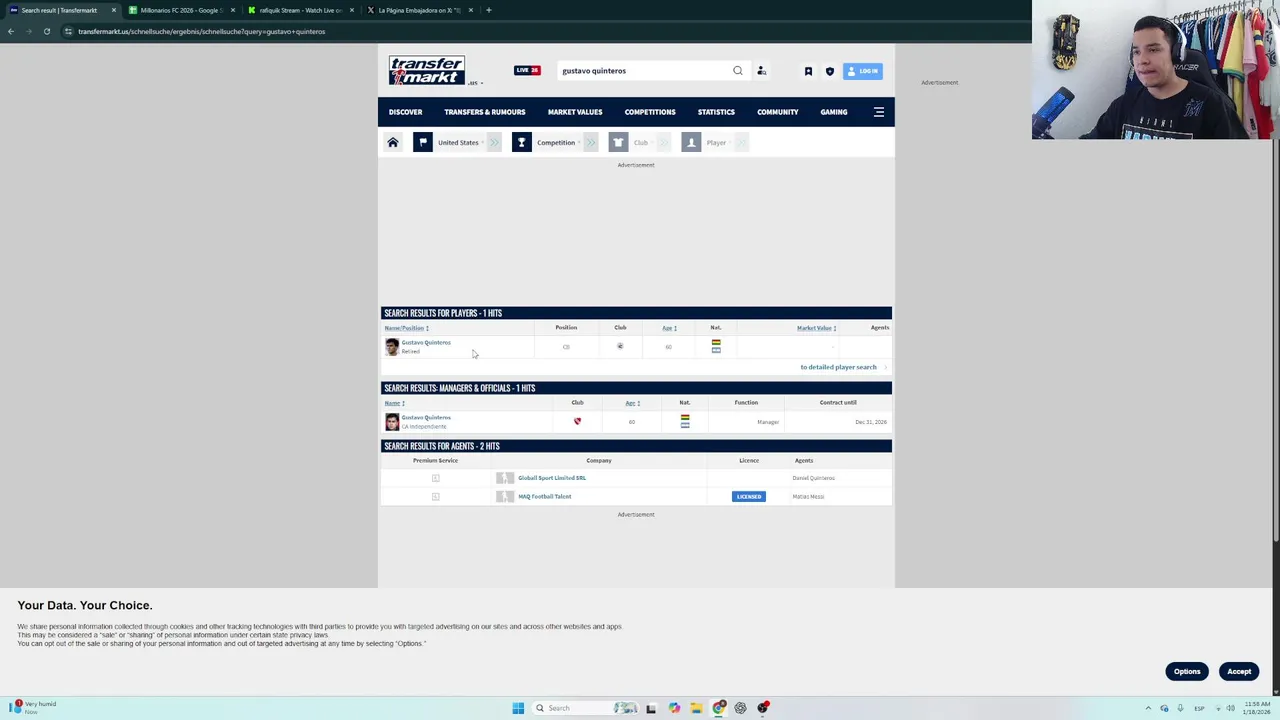Viewport: 1280px width, 720px height.
Task: Click the MAQ Football Talent company logo
Action: pyautogui.click(x=505, y=497)
